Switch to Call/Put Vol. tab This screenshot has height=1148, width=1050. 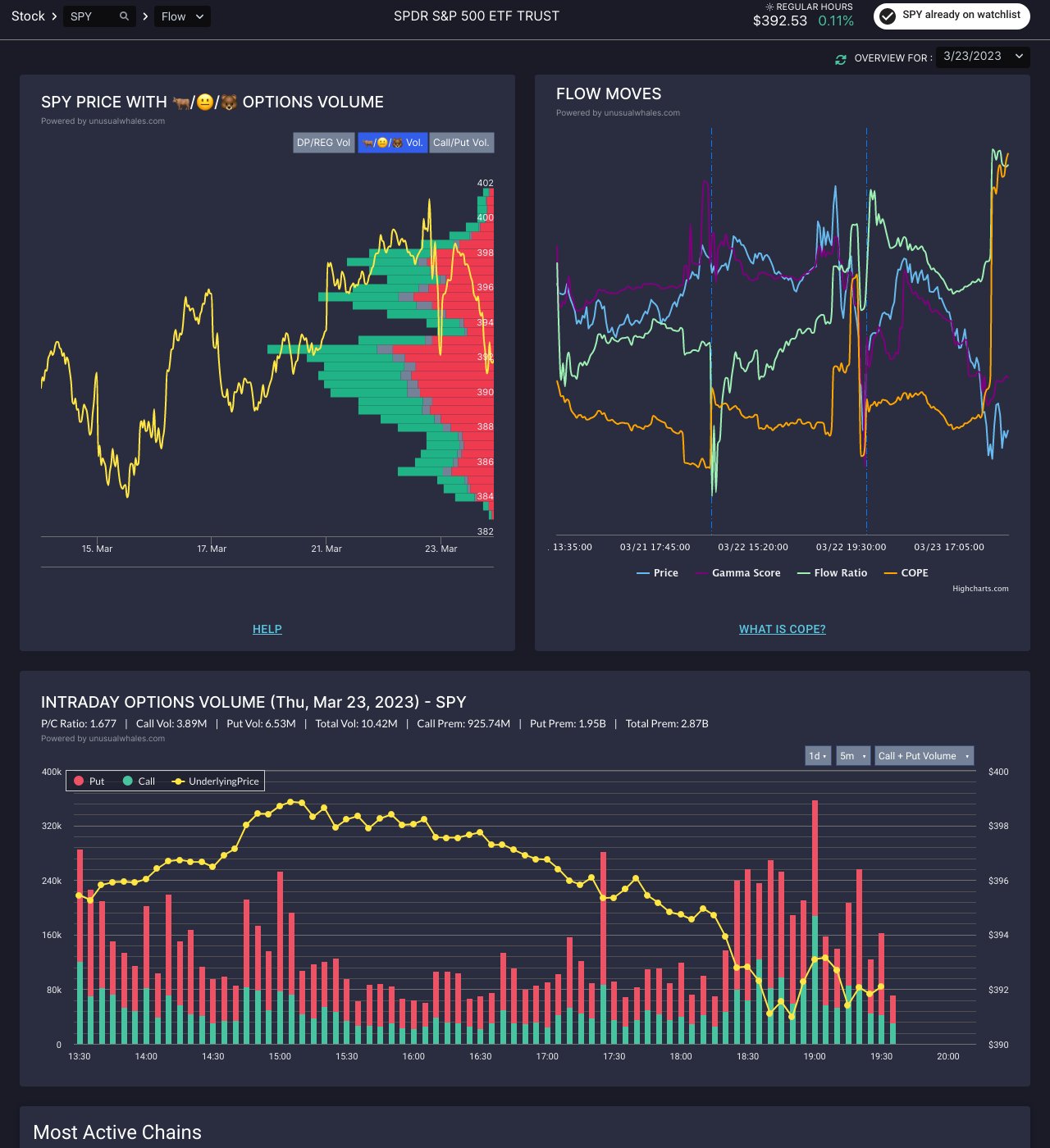click(x=461, y=143)
